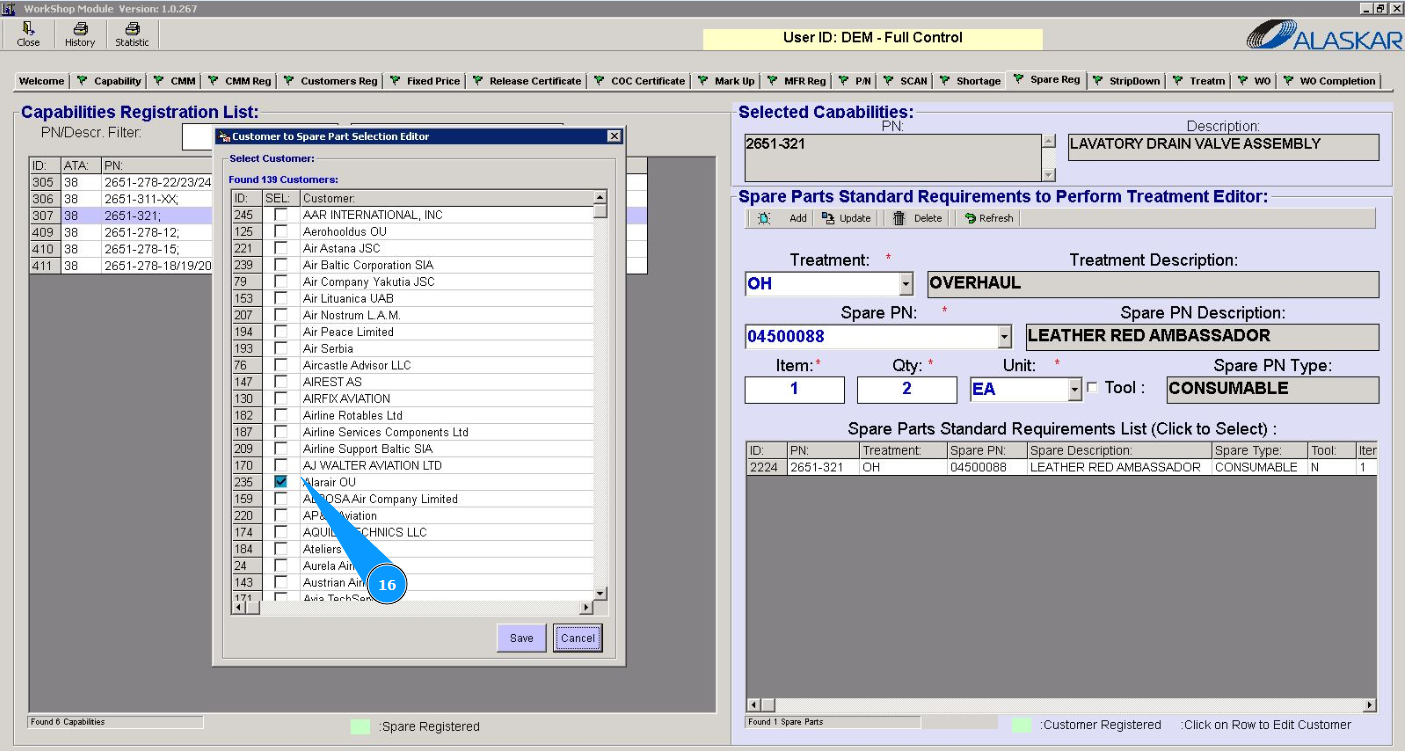This screenshot has height=751, width=1405.
Task: Check the AIRFIX AVIATION checkbox
Action: (281, 398)
